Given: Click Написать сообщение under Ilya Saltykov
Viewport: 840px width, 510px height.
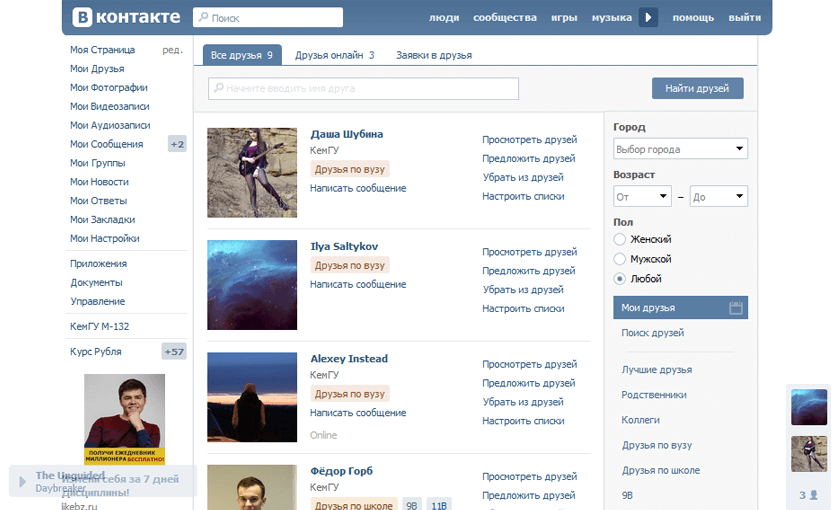Looking at the screenshot, I should [358, 284].
